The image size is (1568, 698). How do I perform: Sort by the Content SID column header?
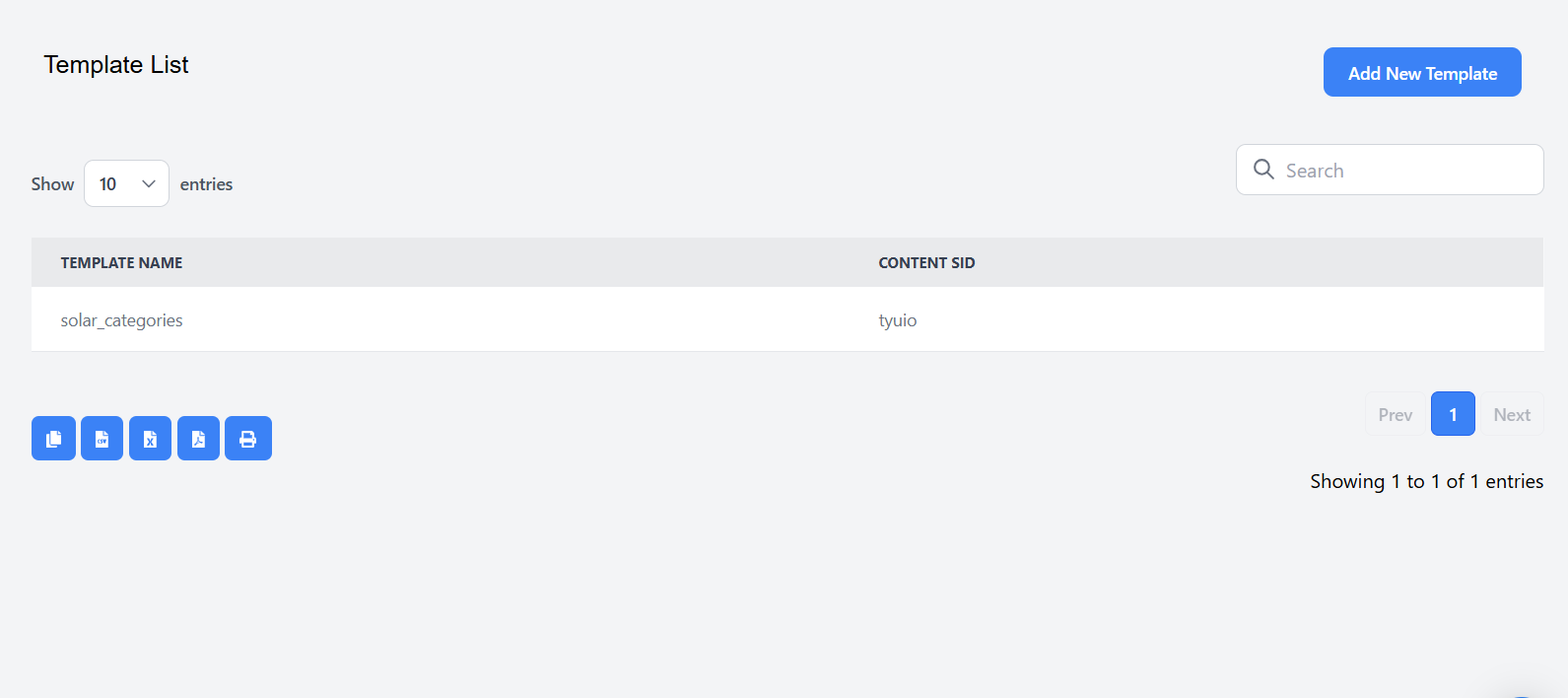tap(926, 263)
